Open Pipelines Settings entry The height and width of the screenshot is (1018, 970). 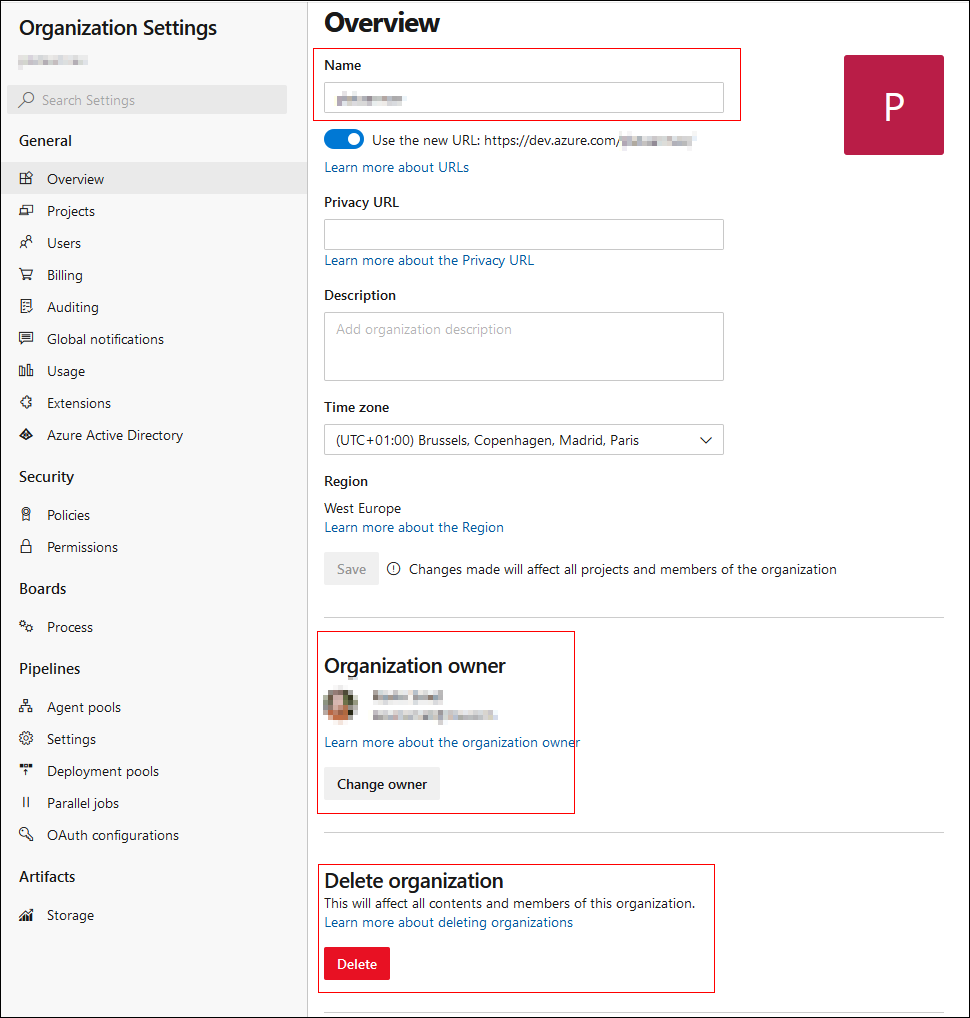click(x=154, y=739)
